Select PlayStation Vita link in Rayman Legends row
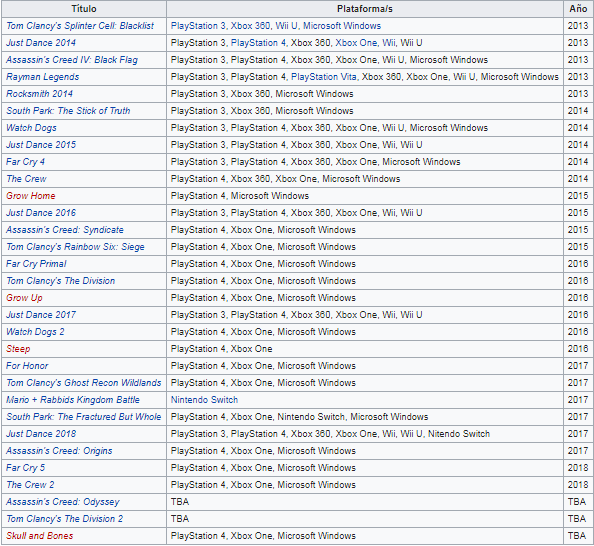 324,77
